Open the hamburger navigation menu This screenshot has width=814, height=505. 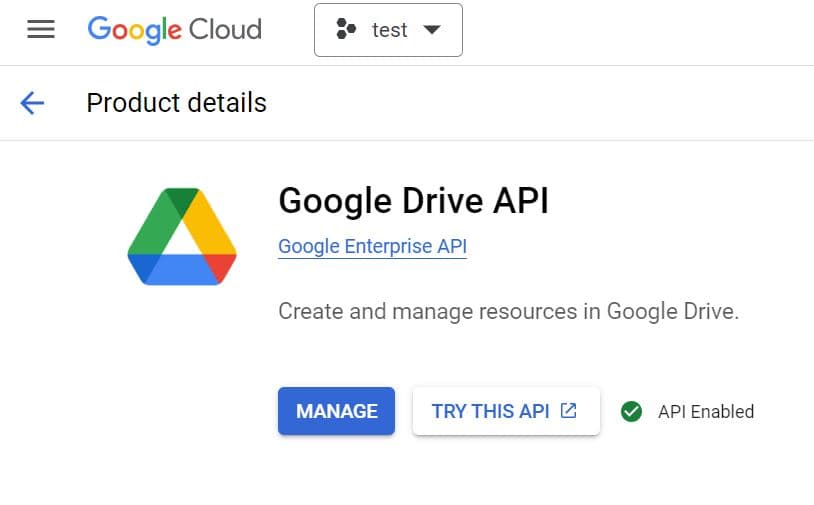click(x=41, y=29)
